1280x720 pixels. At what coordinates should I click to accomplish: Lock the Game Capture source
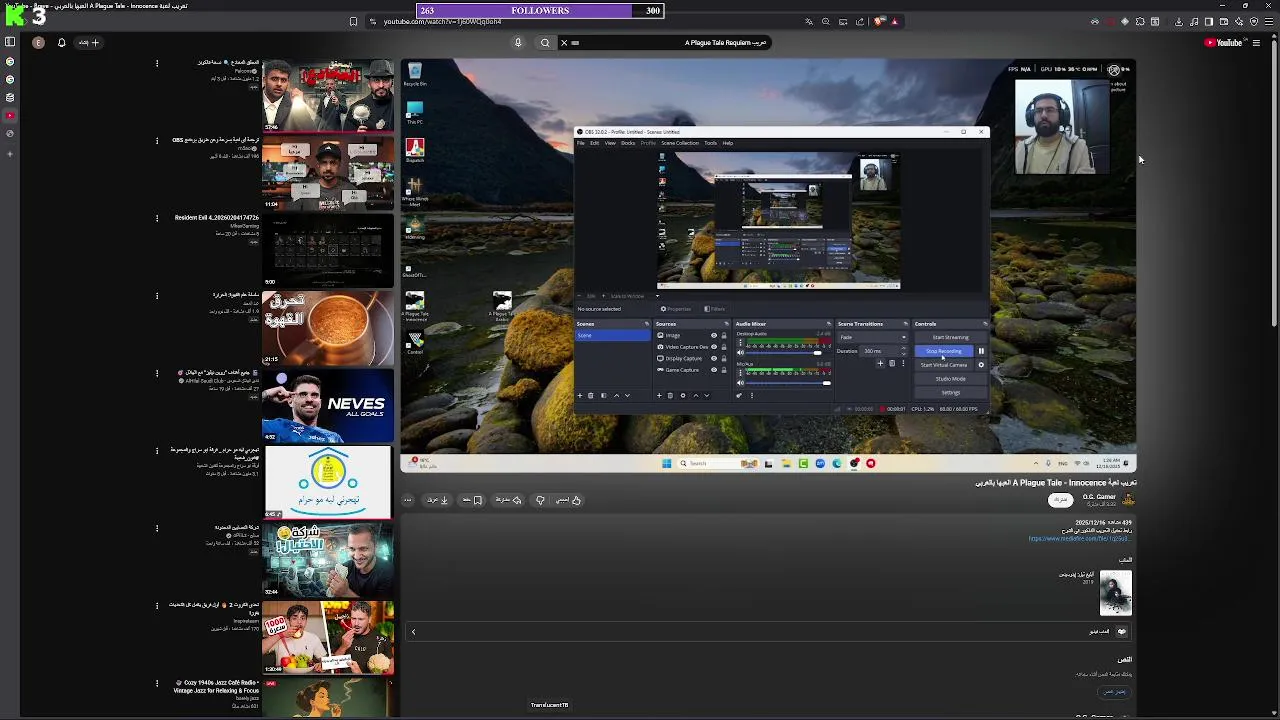point(724,370)
